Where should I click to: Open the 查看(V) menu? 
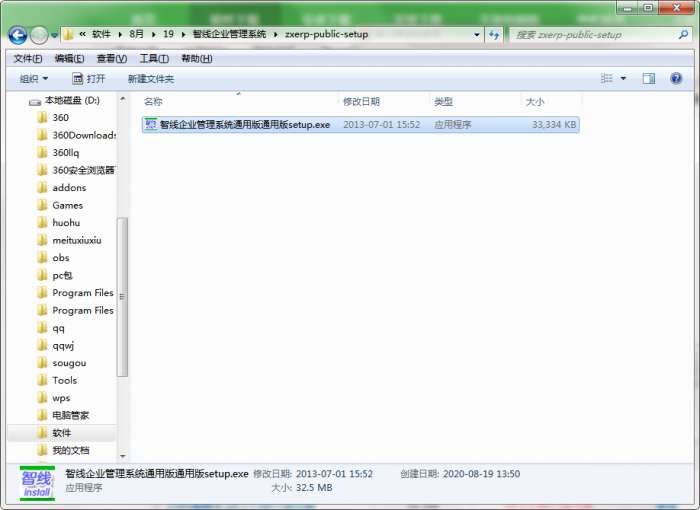click(112, 59)
